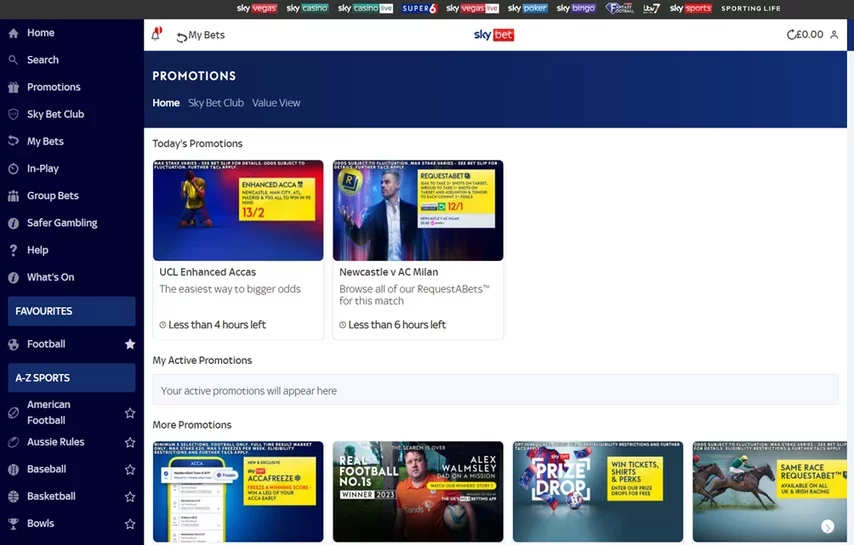
Task: Unfavourite Football with filled star
Action: click(x=130, y=344)
